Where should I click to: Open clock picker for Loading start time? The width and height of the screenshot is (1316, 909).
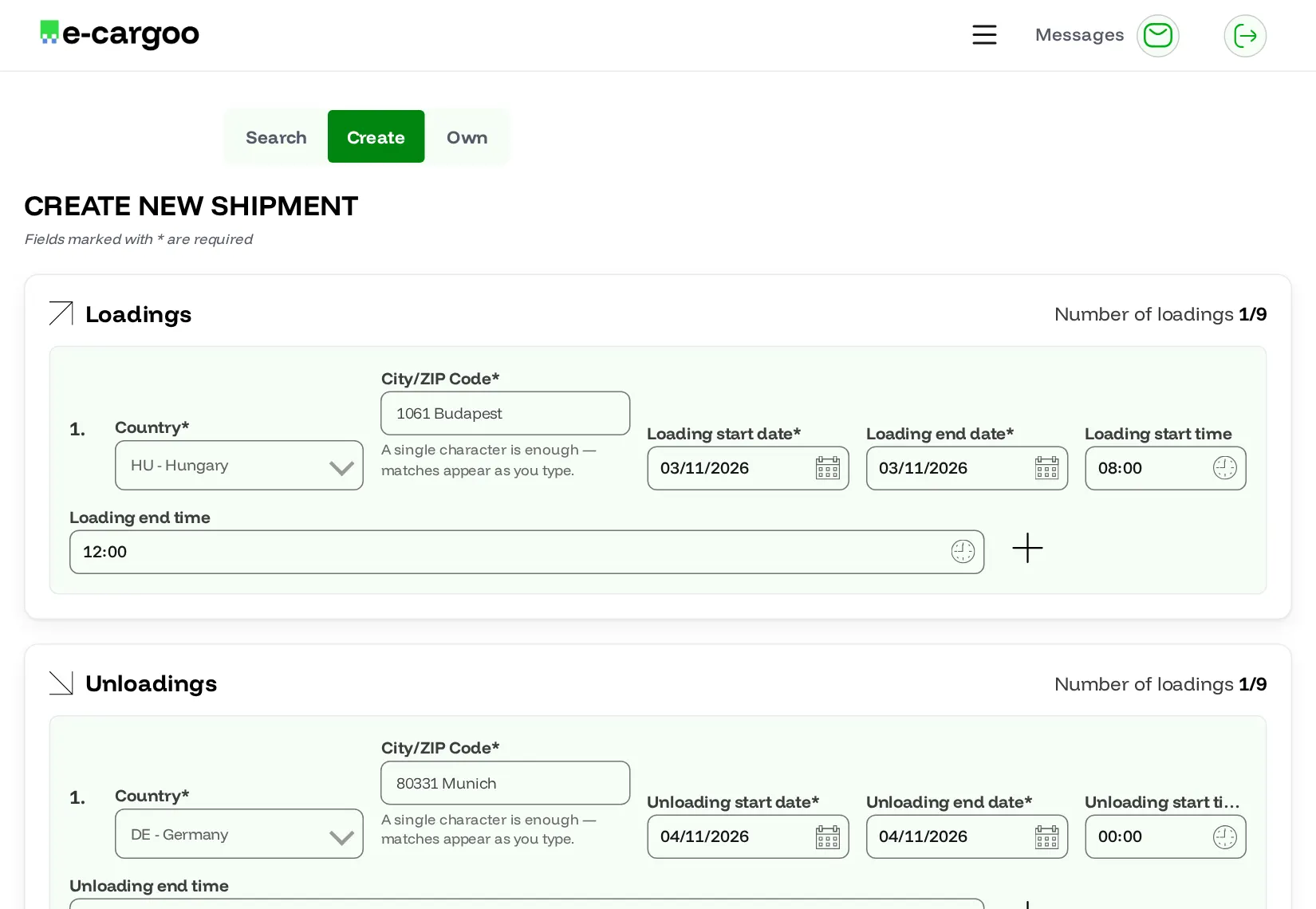[x=1225, y=468]
